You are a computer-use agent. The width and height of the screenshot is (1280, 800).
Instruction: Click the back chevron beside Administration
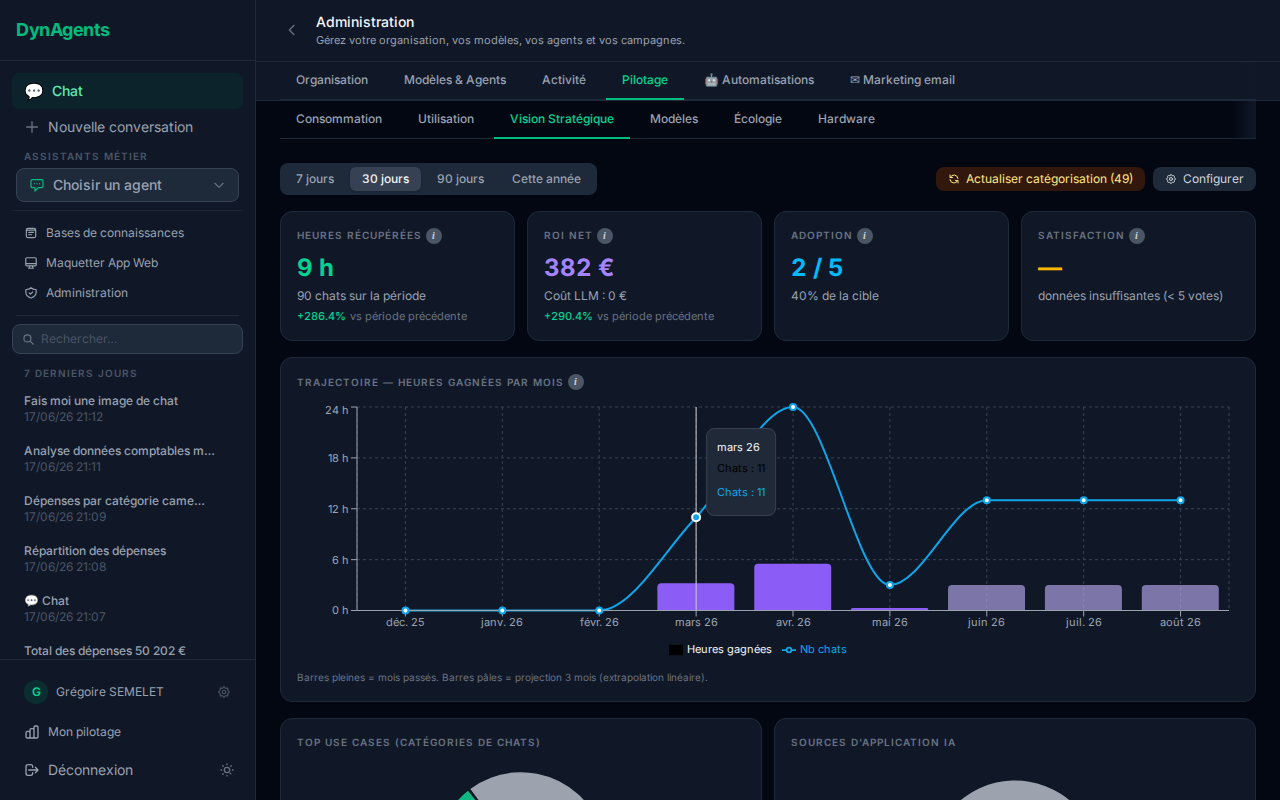(292, 30)
